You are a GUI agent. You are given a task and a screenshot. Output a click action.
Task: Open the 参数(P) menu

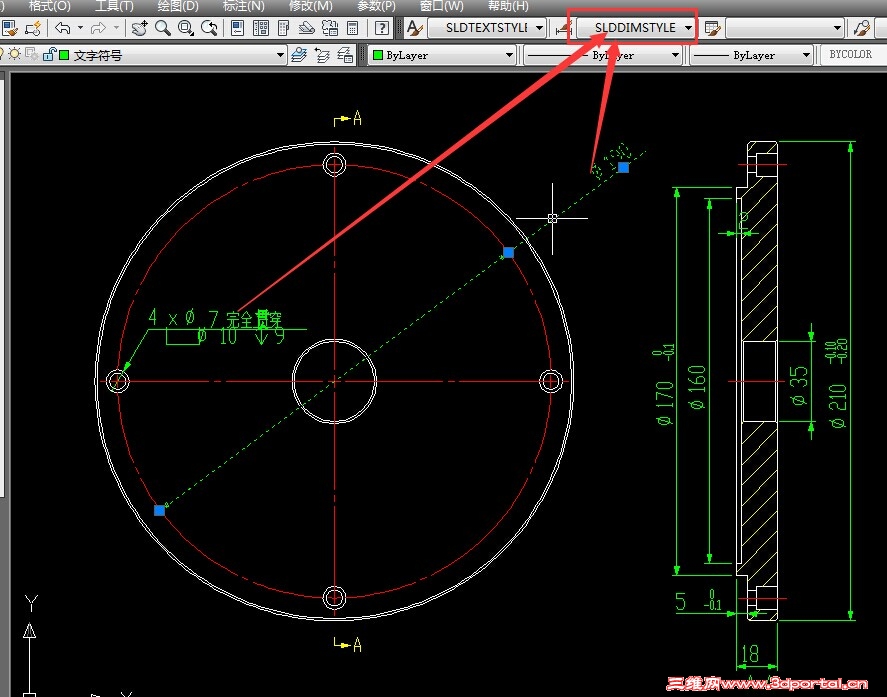click(377, 6)
